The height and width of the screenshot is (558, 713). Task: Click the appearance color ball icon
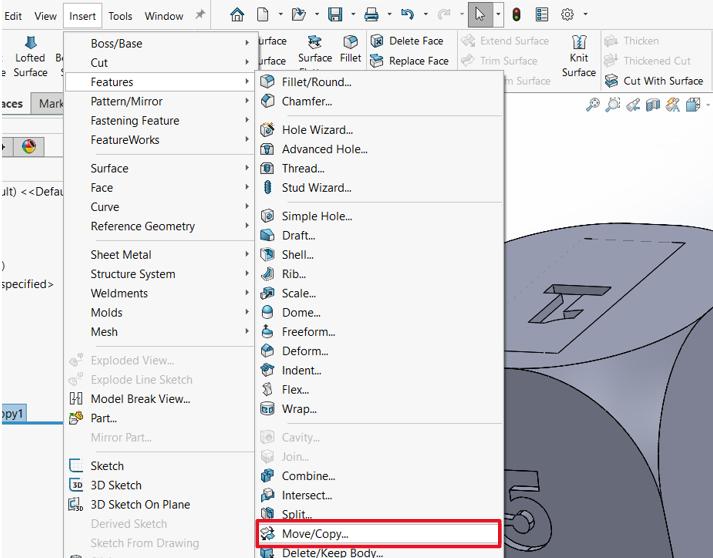click(29, 146)
